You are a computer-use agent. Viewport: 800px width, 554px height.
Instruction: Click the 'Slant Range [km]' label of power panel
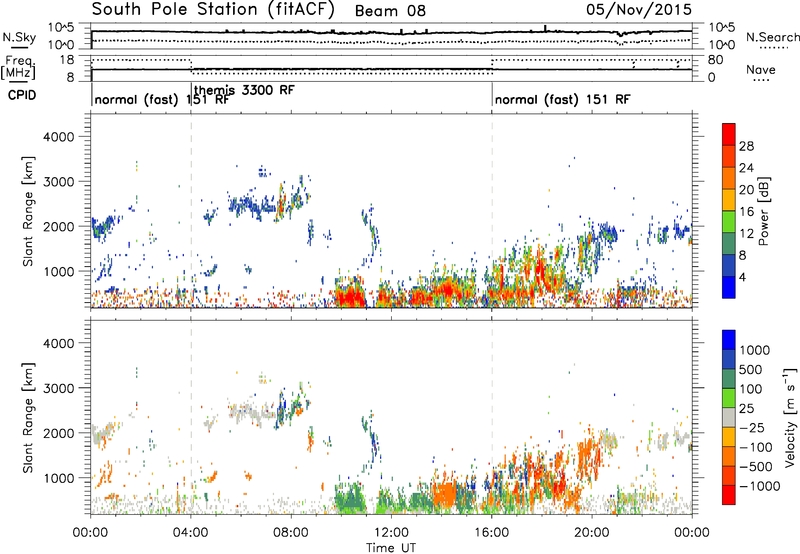click(28, 211)
